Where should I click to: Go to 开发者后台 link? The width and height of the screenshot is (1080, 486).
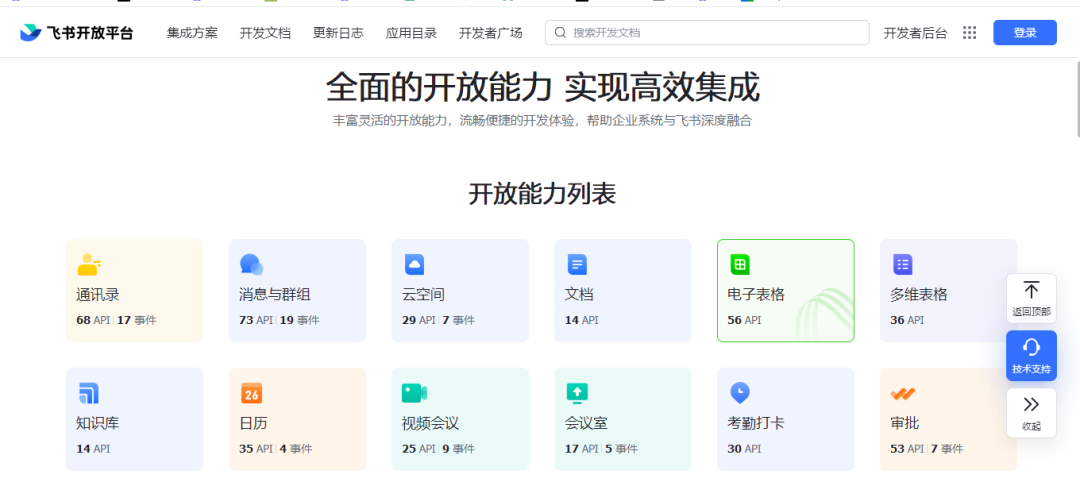pyautogui.click(x=915, y=33)
